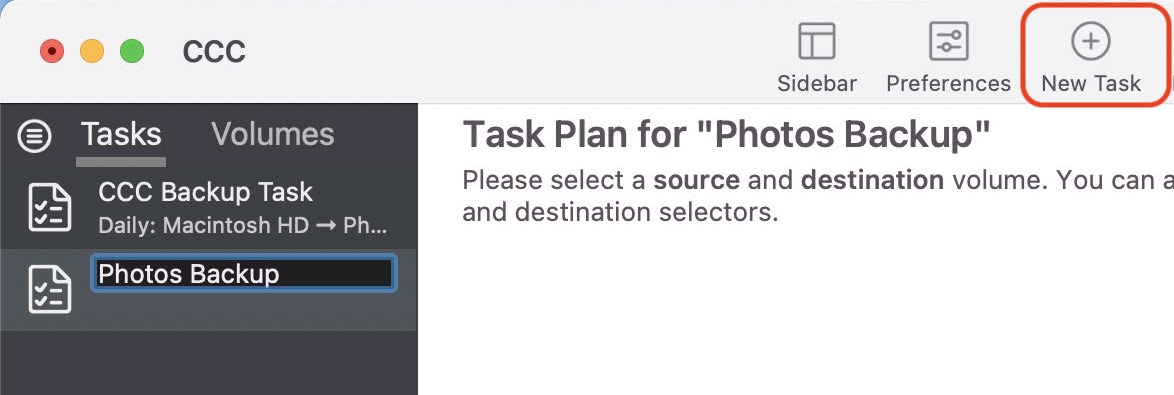Open Preferences via the sliders icon
Image resolution: width=1174 pixels, height=395 pixels.
949,40
